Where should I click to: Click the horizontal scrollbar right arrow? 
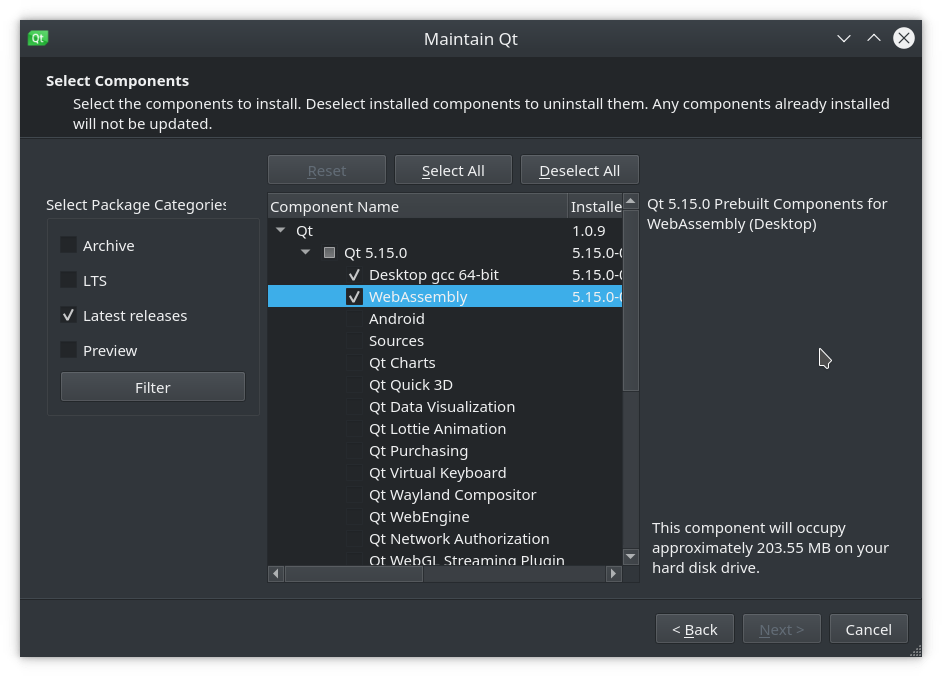pos(613,574)
